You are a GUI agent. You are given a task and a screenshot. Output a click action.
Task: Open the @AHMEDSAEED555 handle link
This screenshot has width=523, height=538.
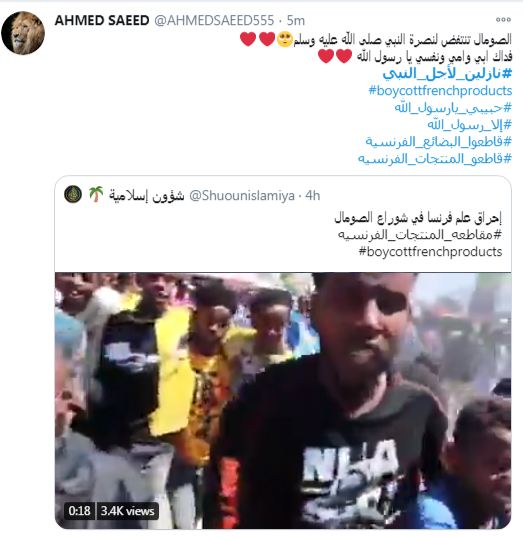214,21
